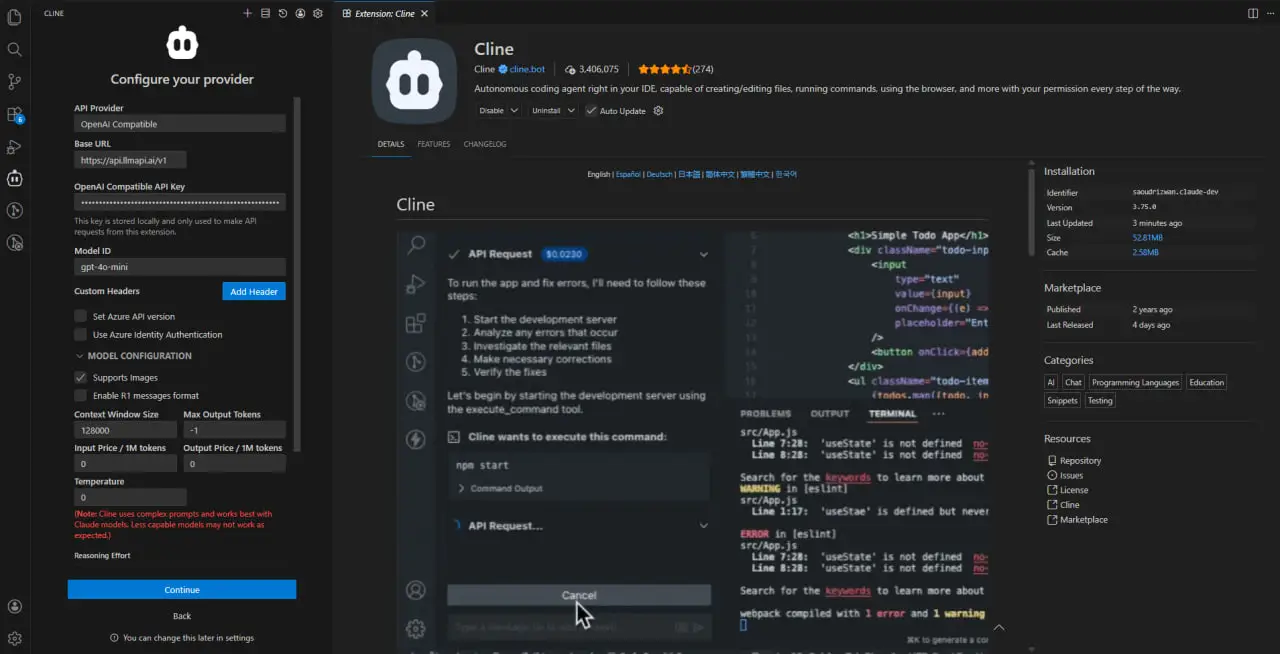The image size is (1280, 654).
Task: Click the Model ID field gpt-4o-mini
Action: point(180,267)
